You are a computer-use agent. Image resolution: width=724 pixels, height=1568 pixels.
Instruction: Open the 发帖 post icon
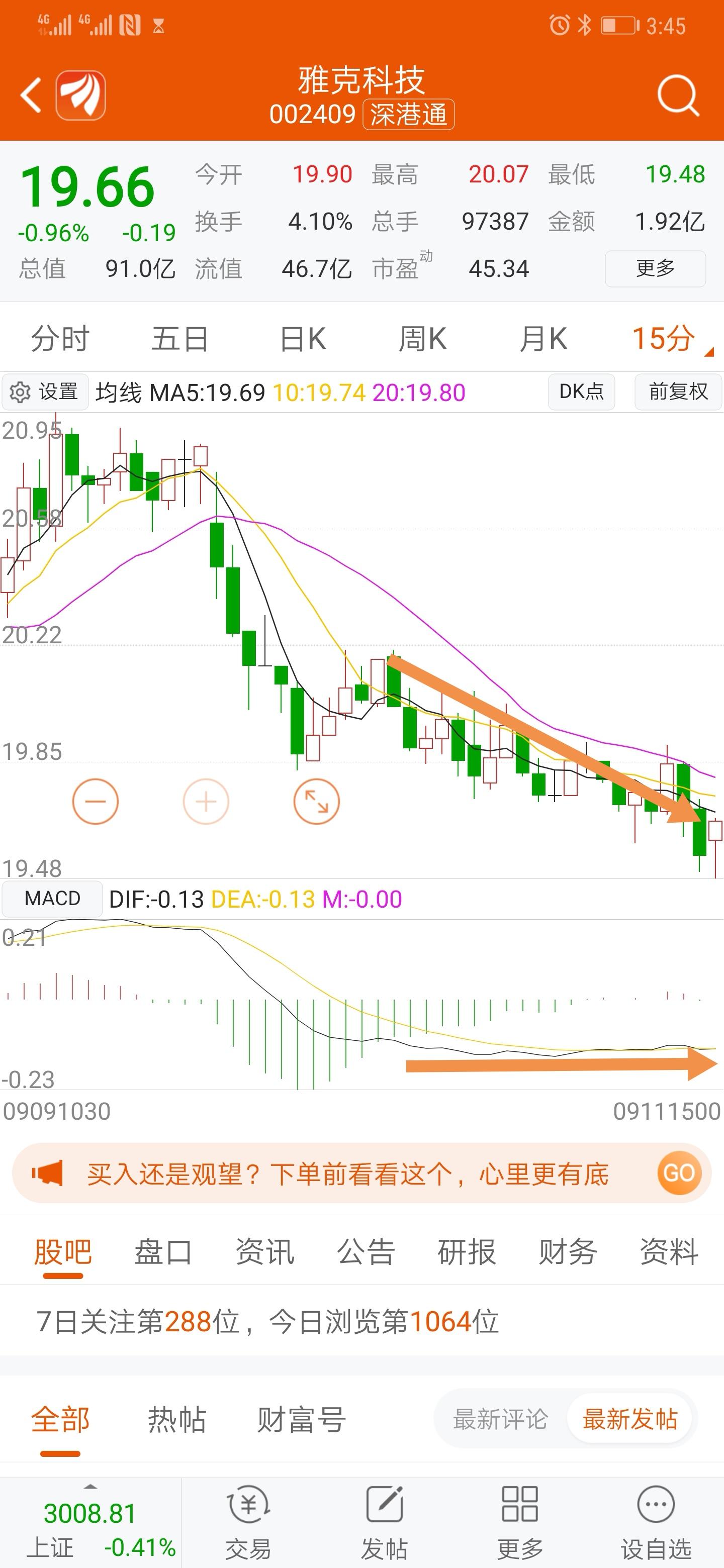384,1504
